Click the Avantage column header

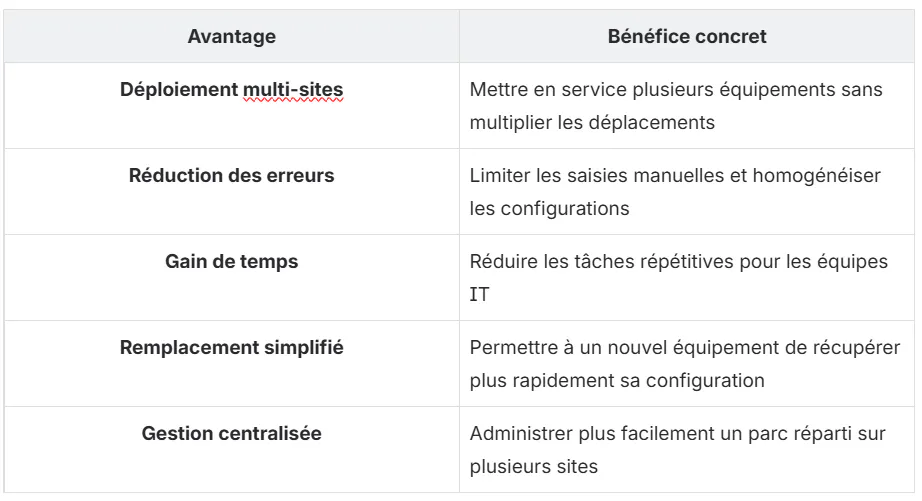tap(231, 36)
